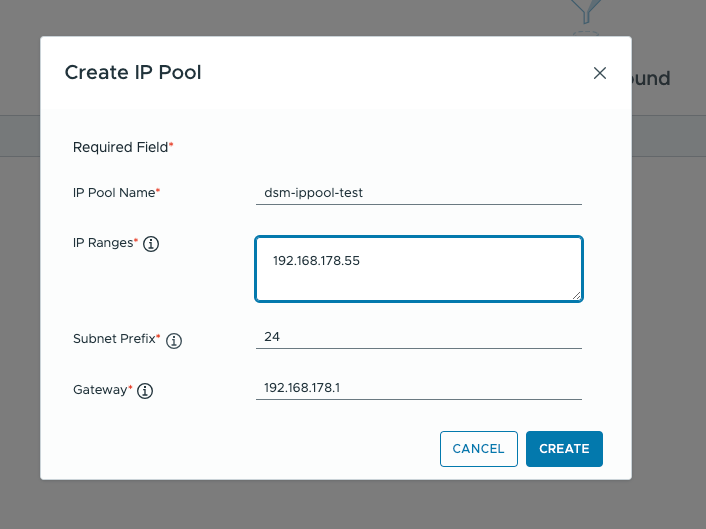706x529 pixels.
Task: Click the info icon next to IP Ranges
Action: point(151,244)
